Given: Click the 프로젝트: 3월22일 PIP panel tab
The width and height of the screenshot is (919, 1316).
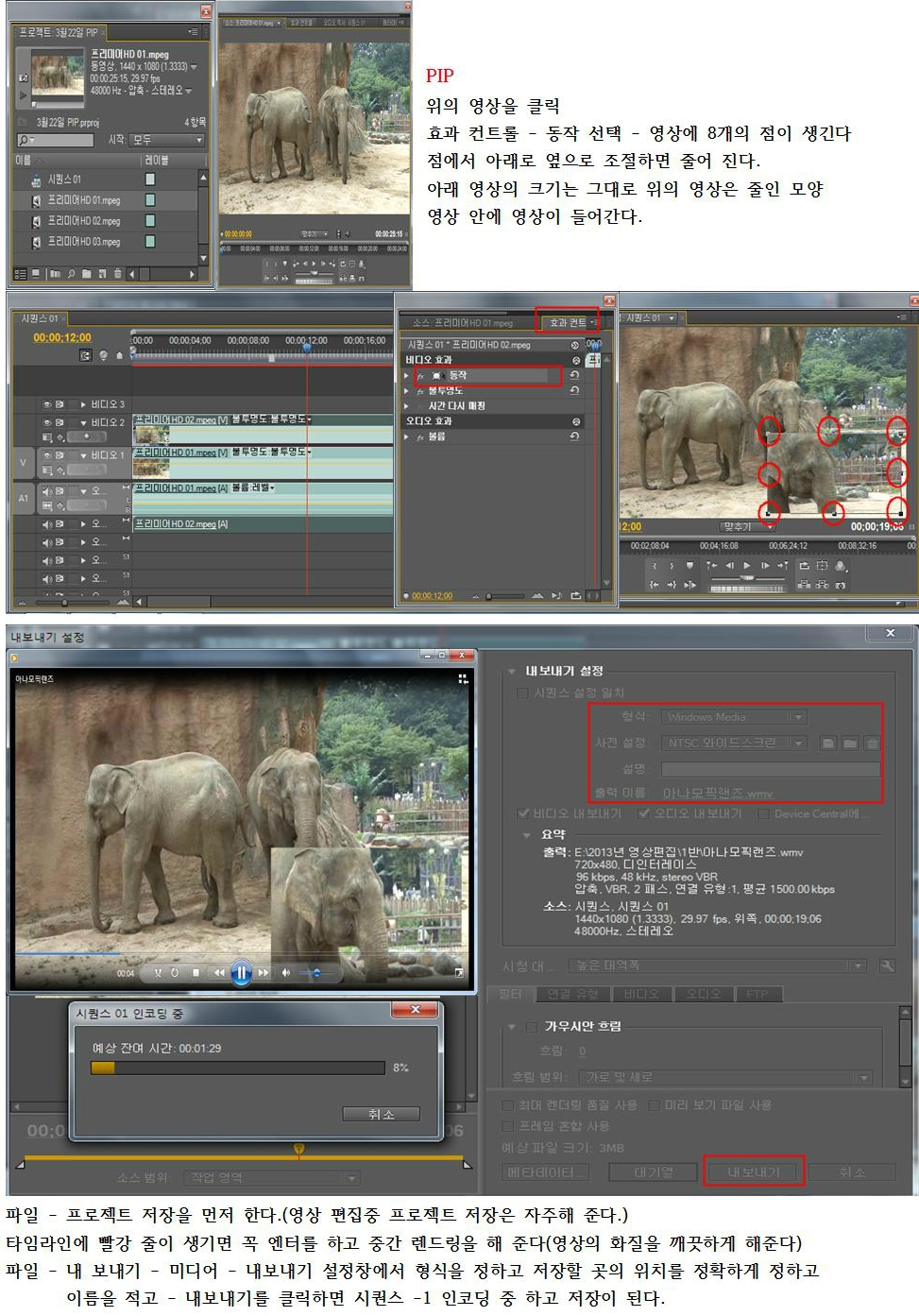Looking at the screenshot, I should tap(59, 32).
